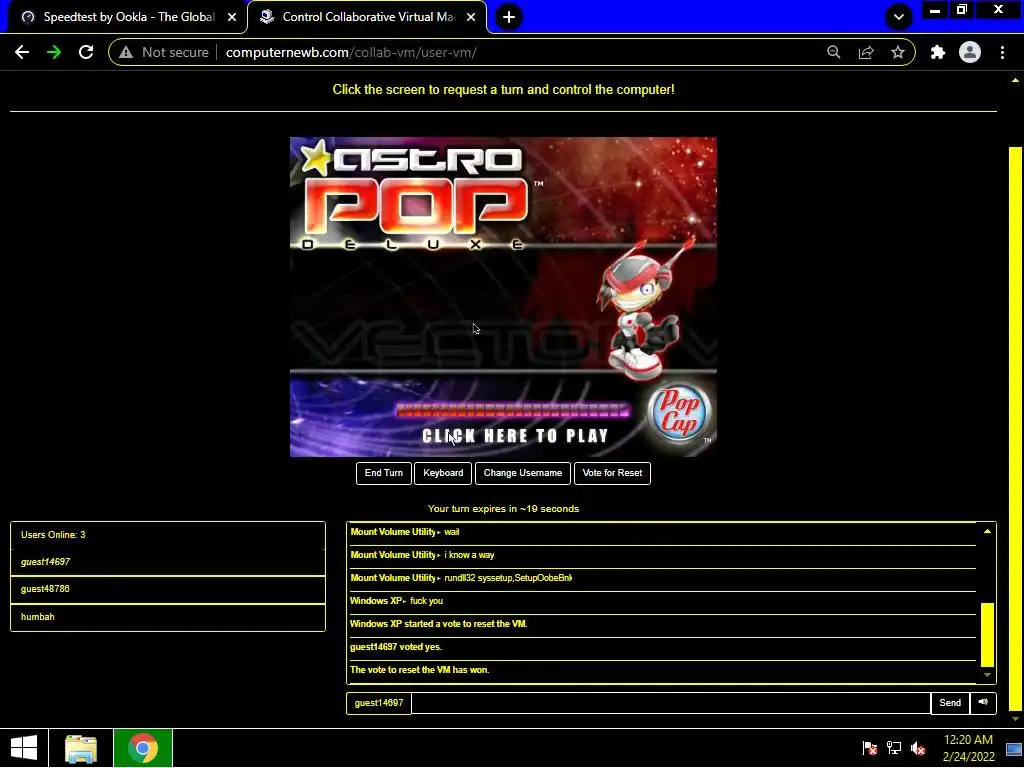Click CLICK HERE TO PLAY in the game
The image size is (1024, 768).
point(515,436)
